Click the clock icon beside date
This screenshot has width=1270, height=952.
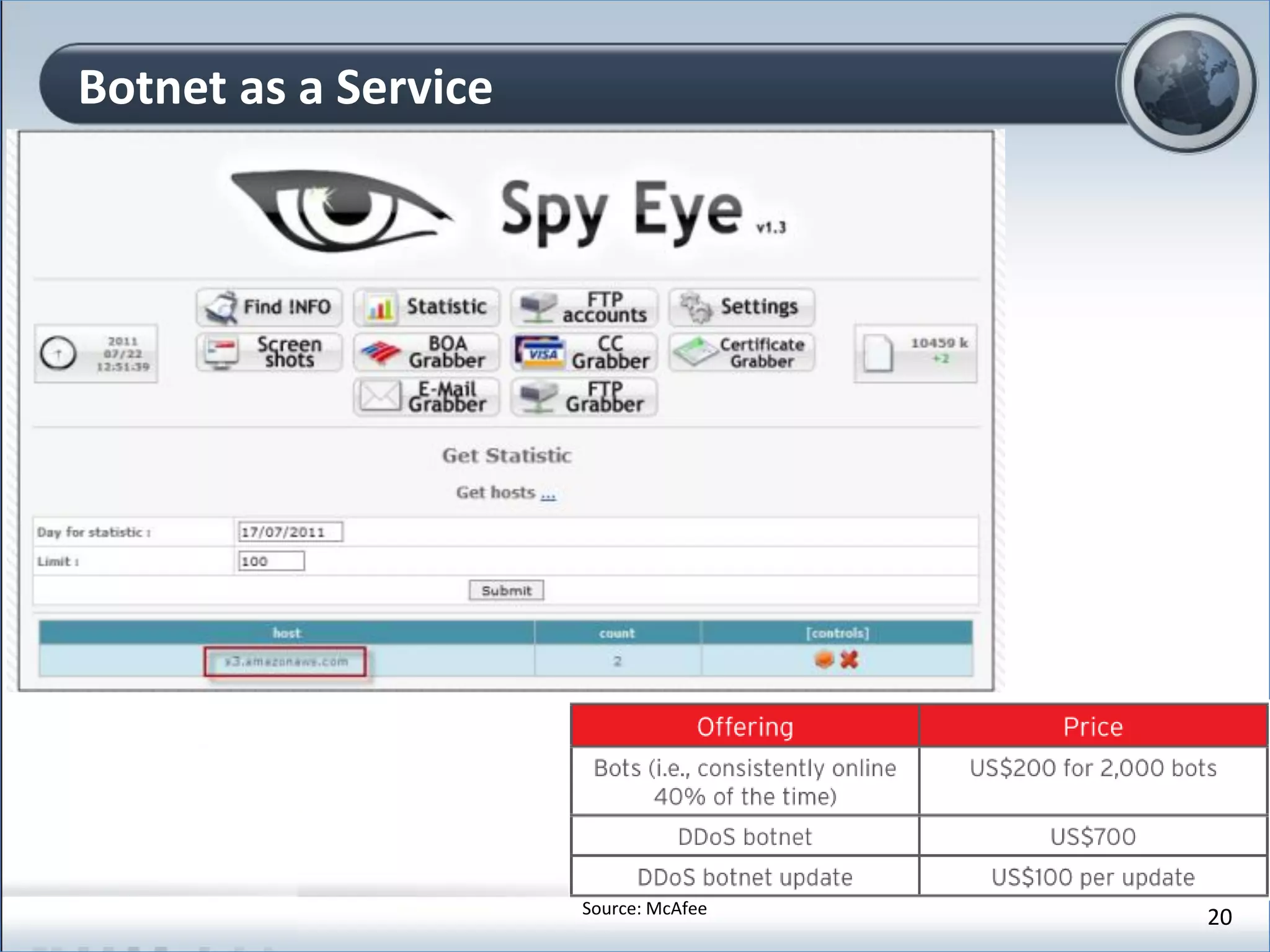(58, 353)
